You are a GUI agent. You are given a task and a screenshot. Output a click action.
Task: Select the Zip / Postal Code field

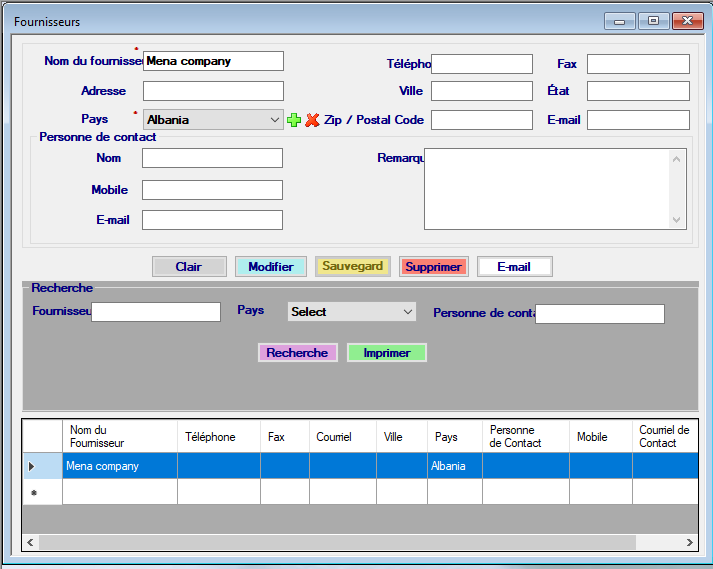pos(481,120)
